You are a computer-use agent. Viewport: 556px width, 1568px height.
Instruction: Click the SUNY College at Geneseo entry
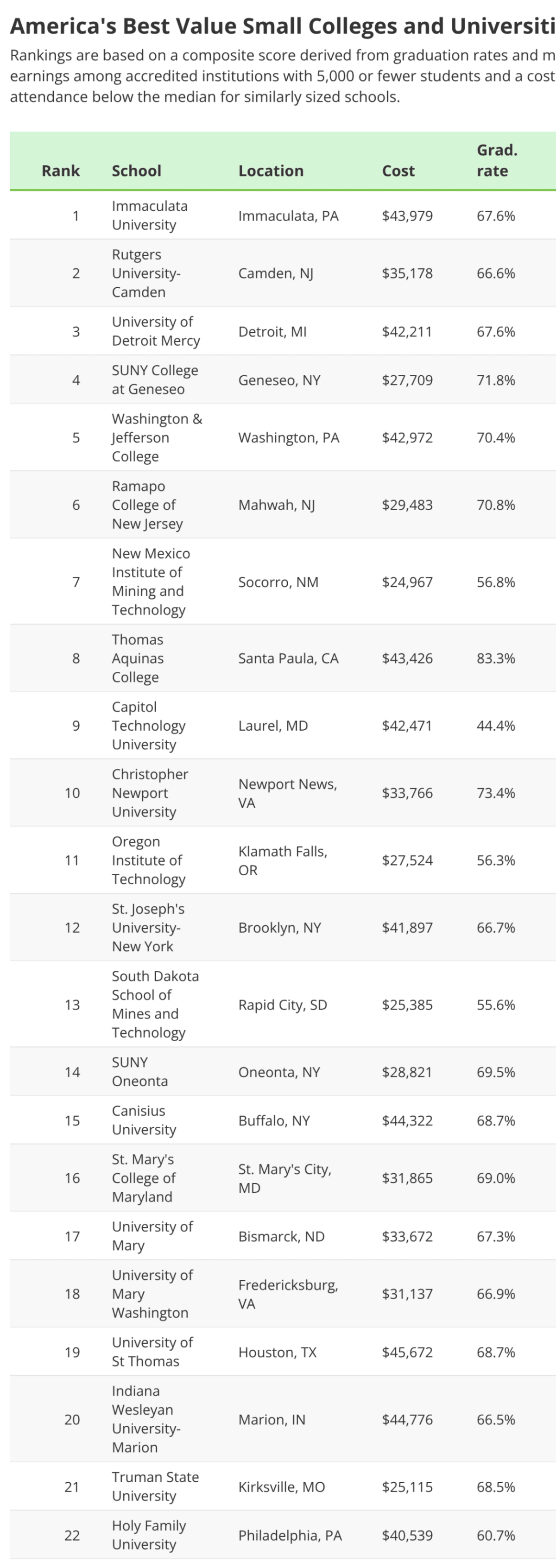[x=155, y=380]
